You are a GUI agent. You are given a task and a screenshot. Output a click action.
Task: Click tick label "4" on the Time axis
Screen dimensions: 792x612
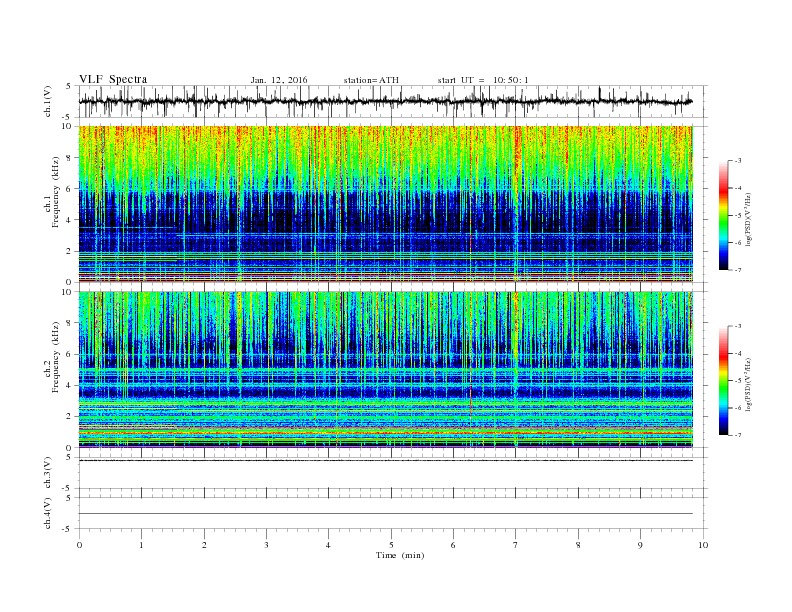tap(328, 545)
